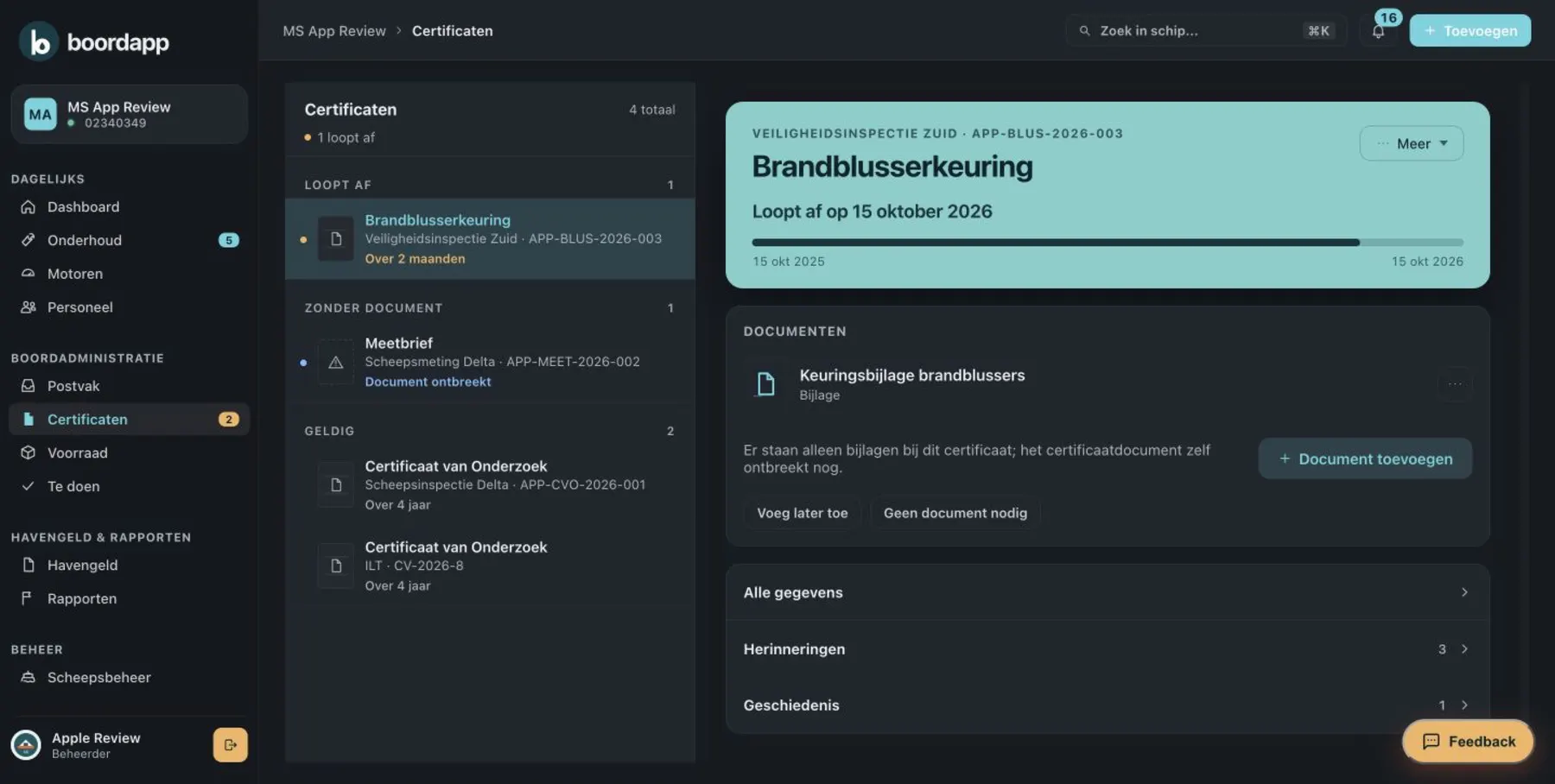Open Havengeld page

(x=129, y=566)
